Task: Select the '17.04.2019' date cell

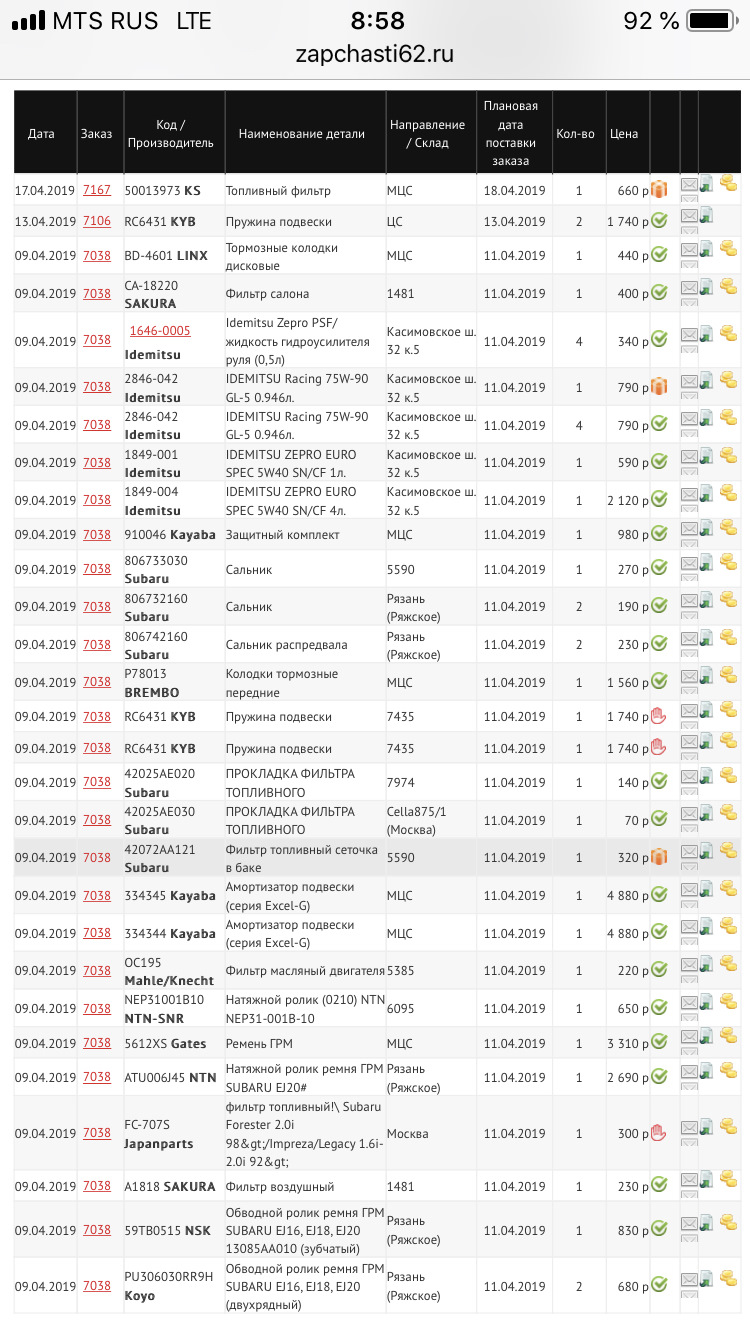Action: tap(45, 190)
